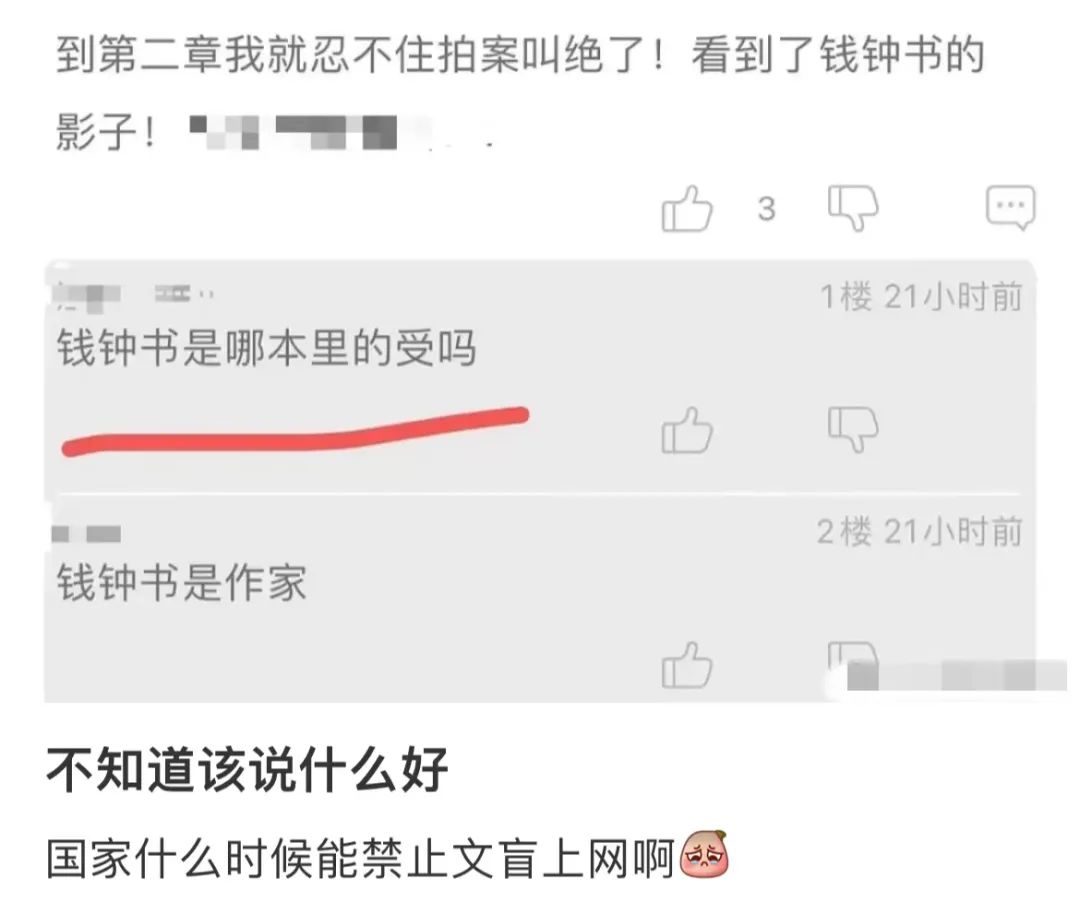Click the like count 3 on main comment
The image size is (1080, 915).
[x=767, y=209]
